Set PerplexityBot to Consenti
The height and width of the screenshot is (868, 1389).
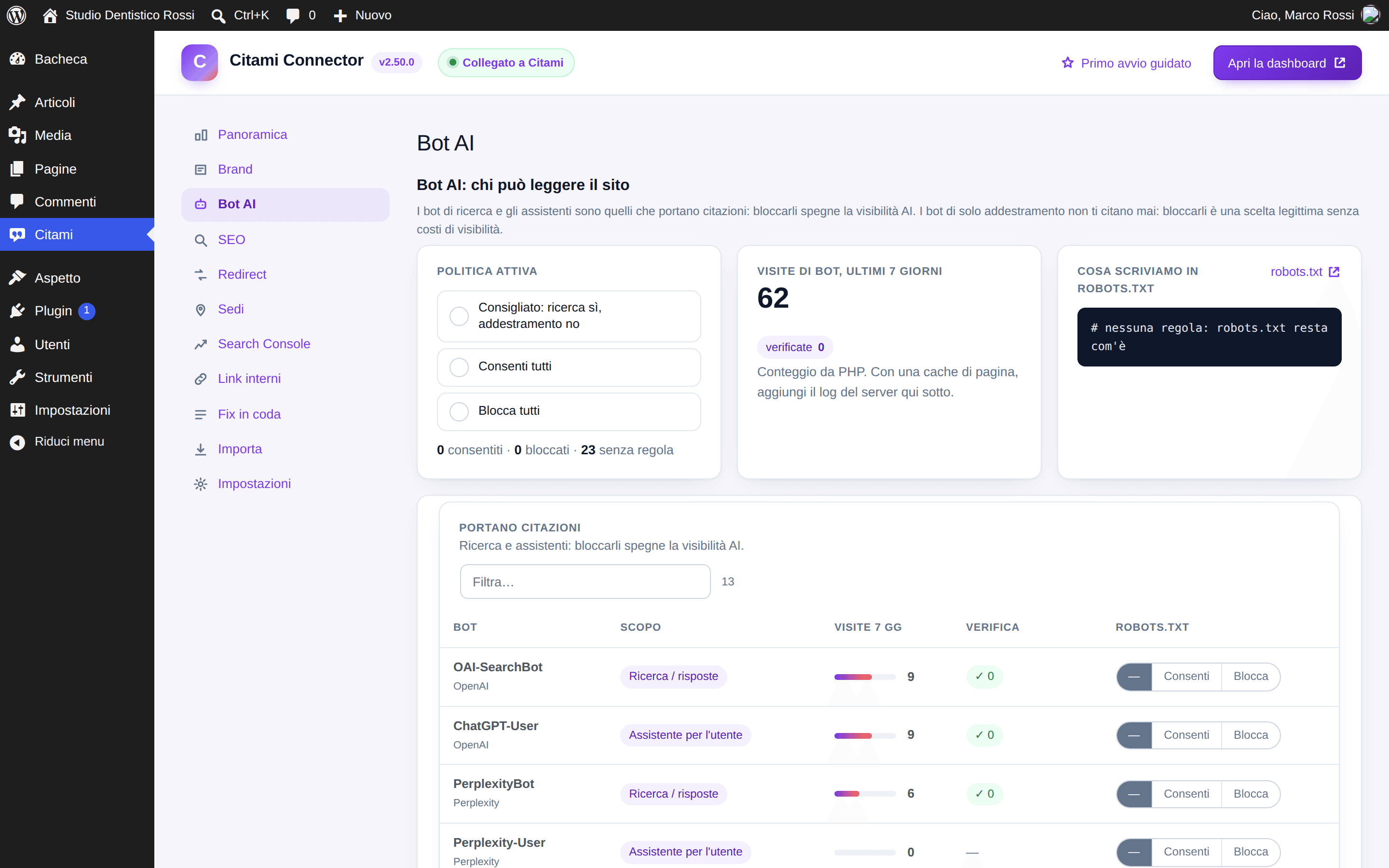tap(1186, 793)
